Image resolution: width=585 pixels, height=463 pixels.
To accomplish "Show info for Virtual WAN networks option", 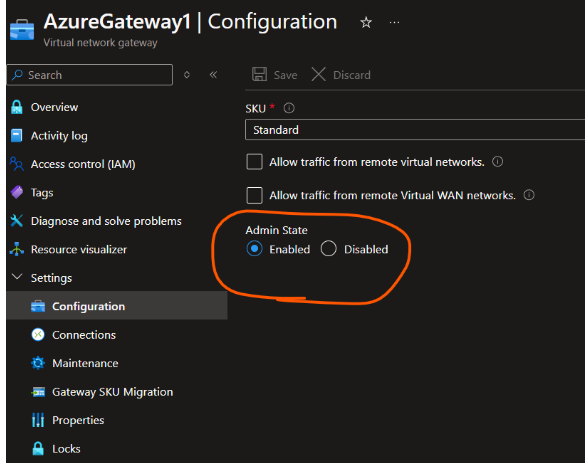I will click(x=529, y=195).
